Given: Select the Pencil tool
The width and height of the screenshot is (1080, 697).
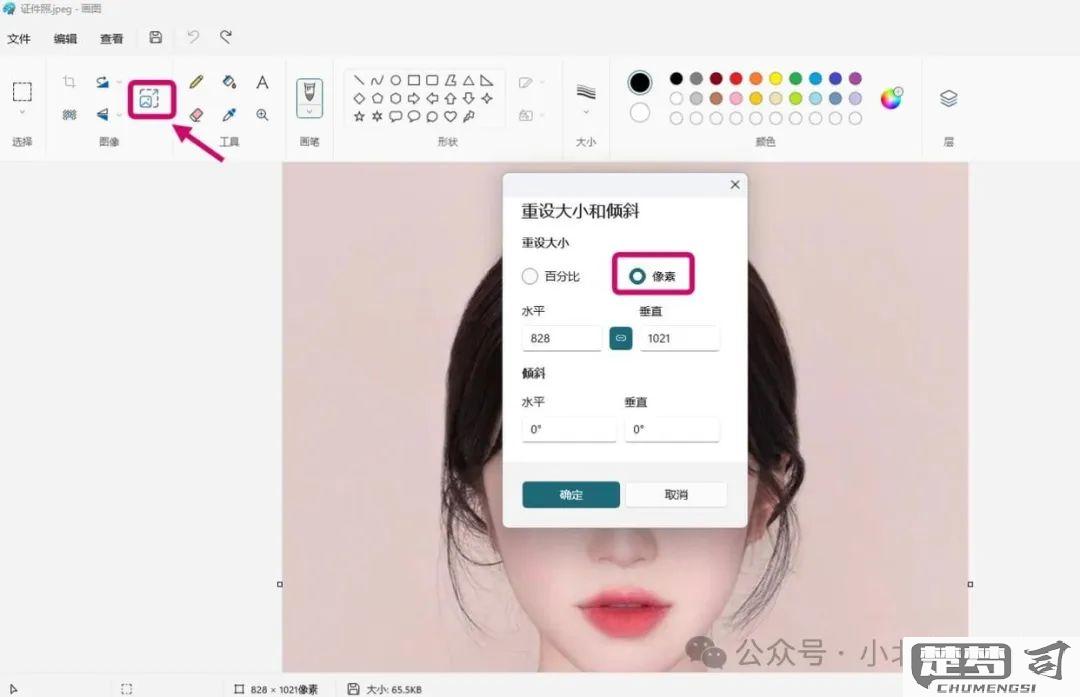Looking at the screenshot, I should click(x=196, y=82).
